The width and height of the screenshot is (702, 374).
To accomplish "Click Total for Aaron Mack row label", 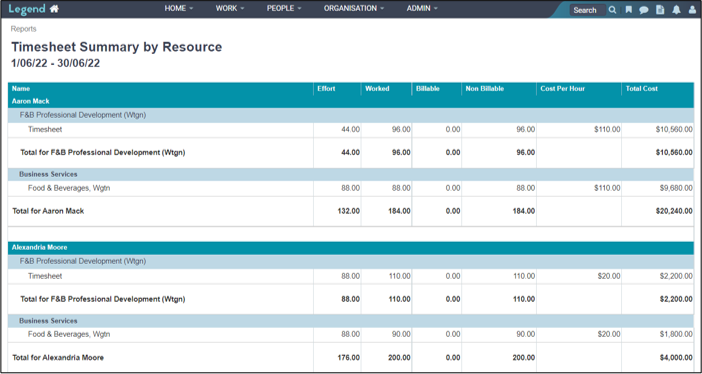I will click(48, 211).
